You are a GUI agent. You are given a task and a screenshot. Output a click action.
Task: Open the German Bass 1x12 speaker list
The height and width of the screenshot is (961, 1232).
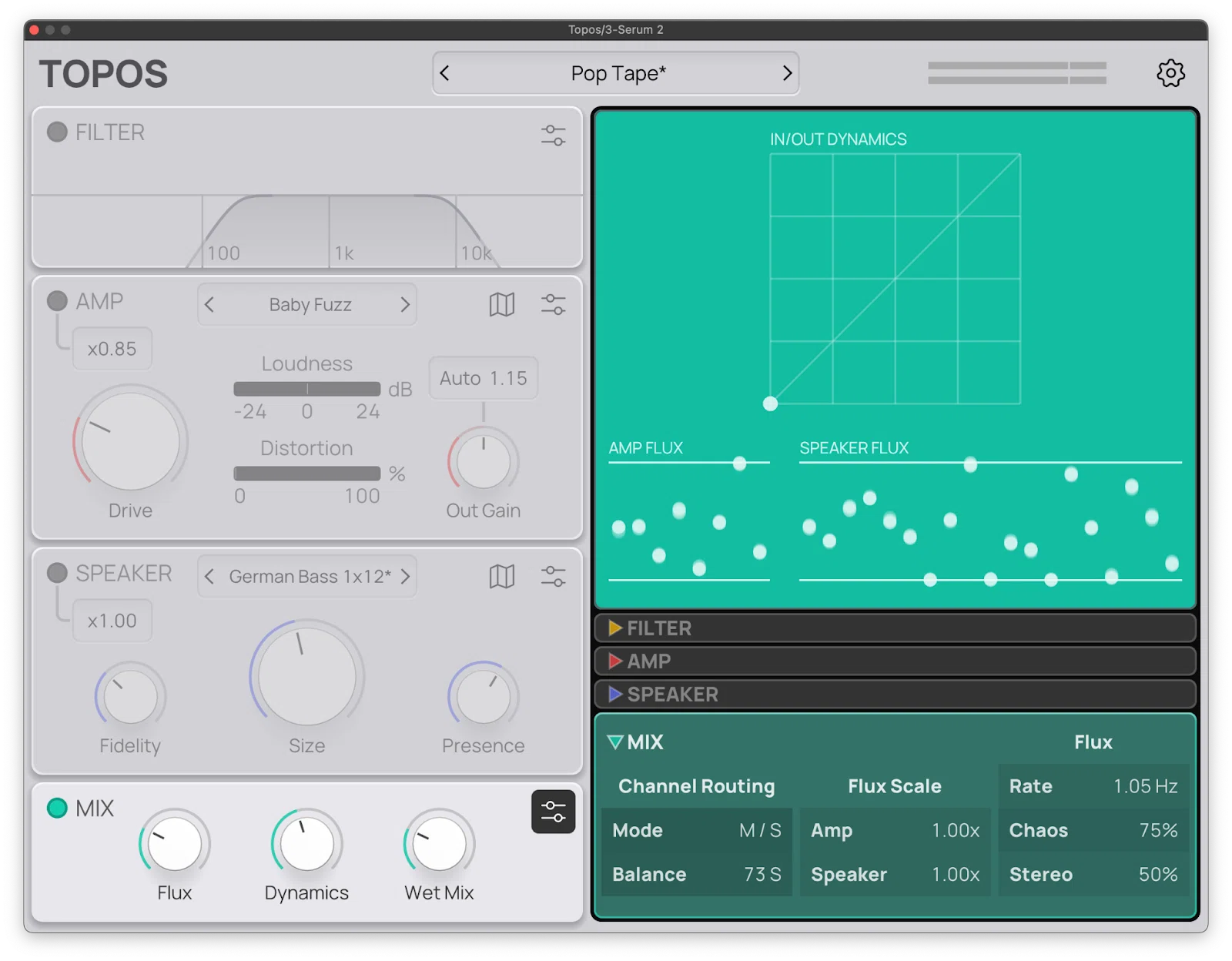pos(310,576)
